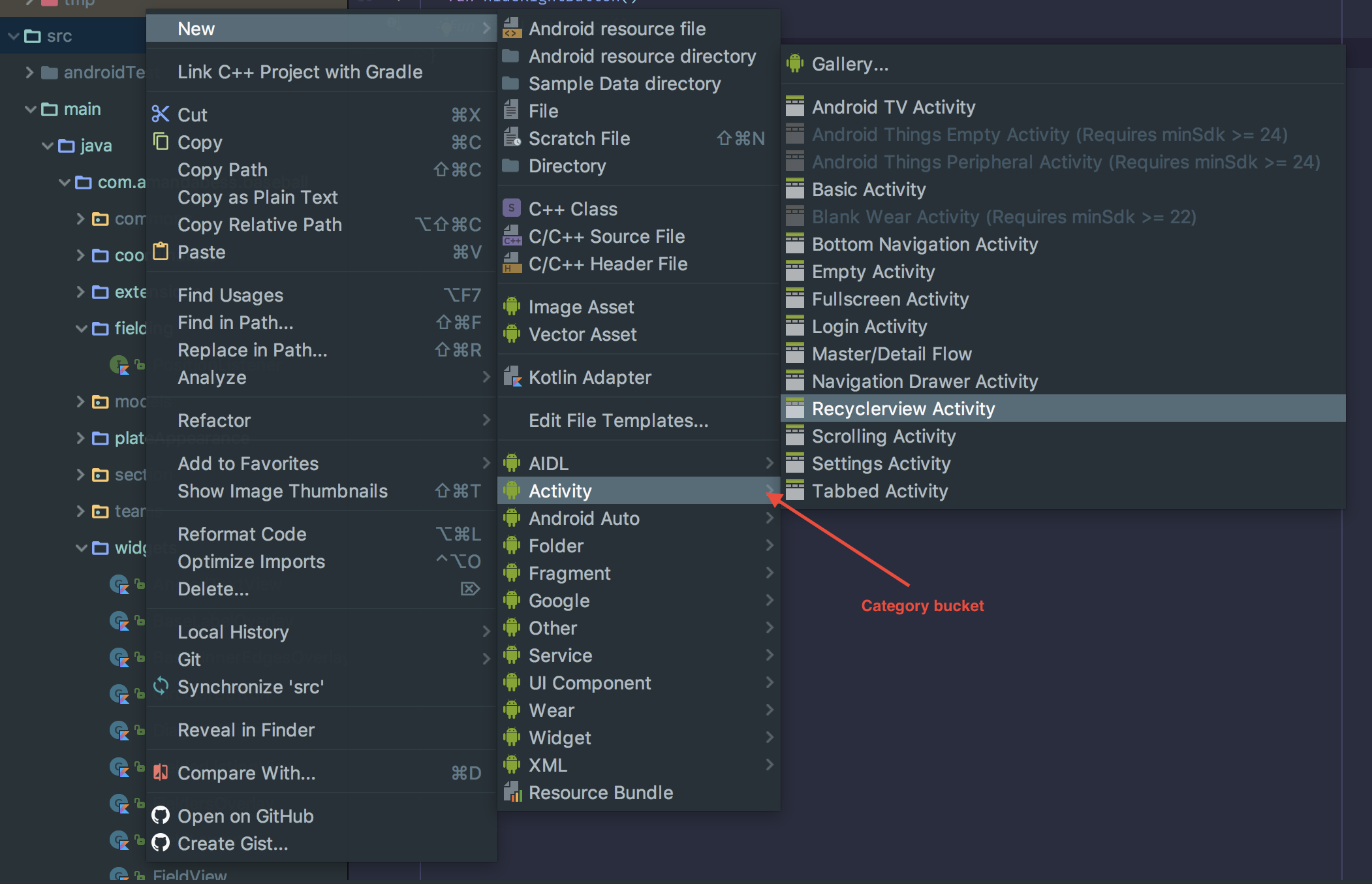Open the XML submenu

point(639,765)
